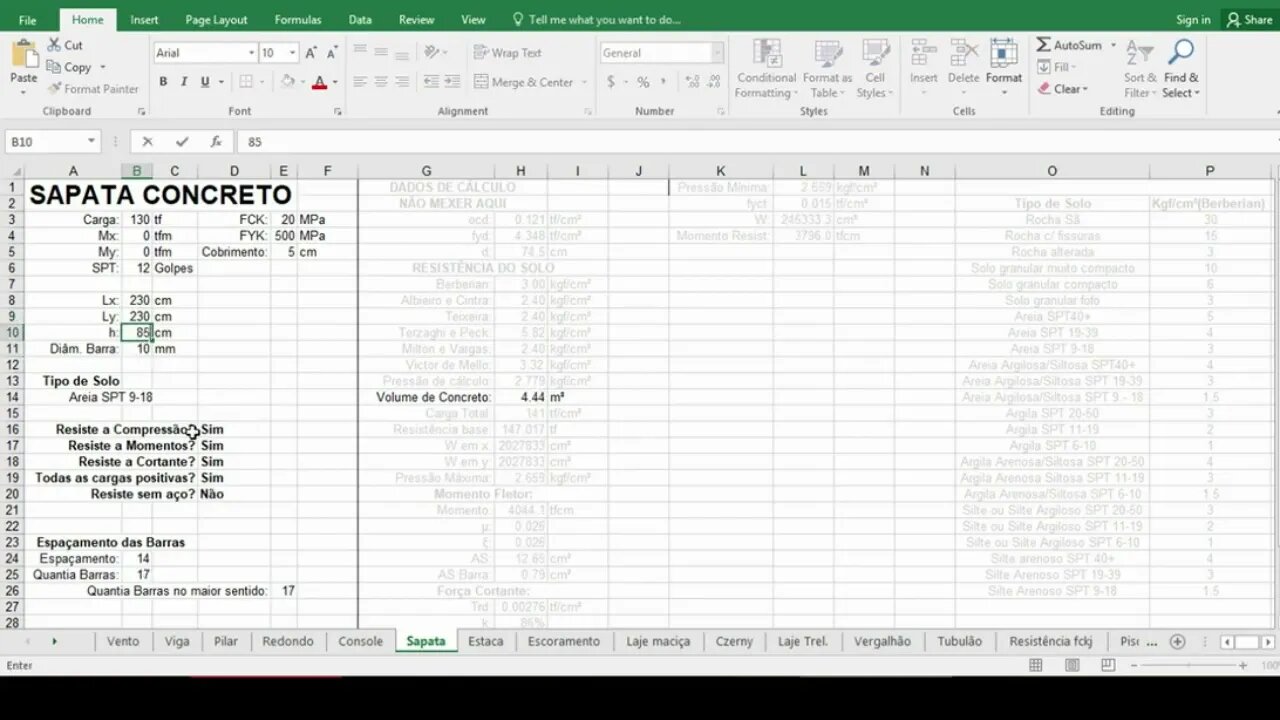Activate the Format Painter brush
1280x720 pixels.
53,89
